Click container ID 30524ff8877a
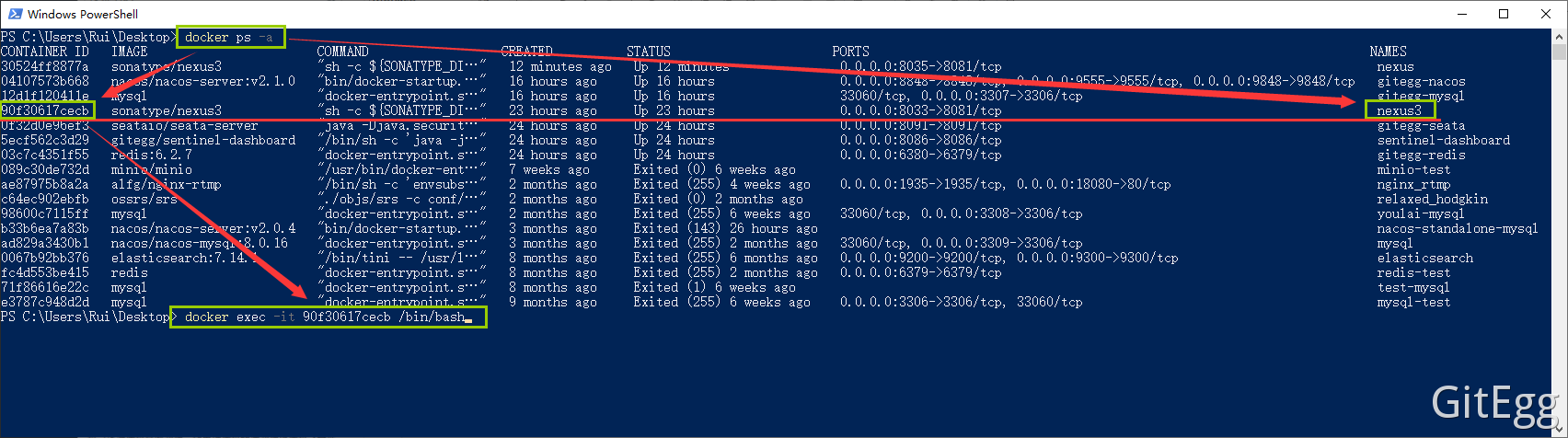The image size is (1568, 438). [x=45, y=66]
